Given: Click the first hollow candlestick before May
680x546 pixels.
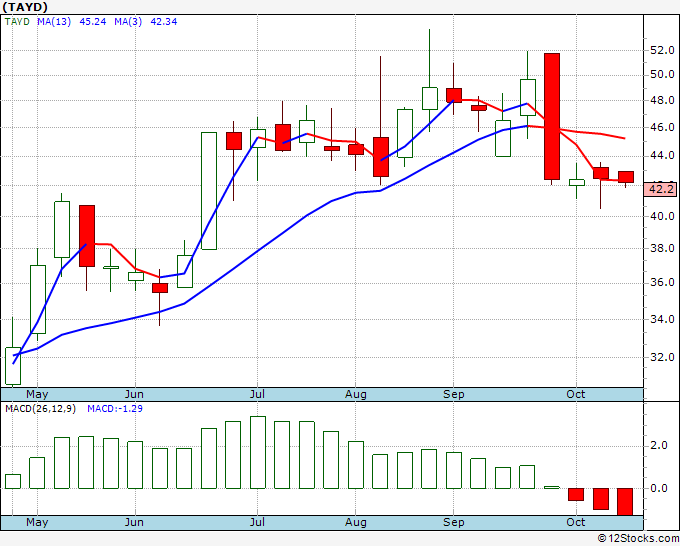Looking at the screenshot, I should pyautogui.click(x=13, y=366).
